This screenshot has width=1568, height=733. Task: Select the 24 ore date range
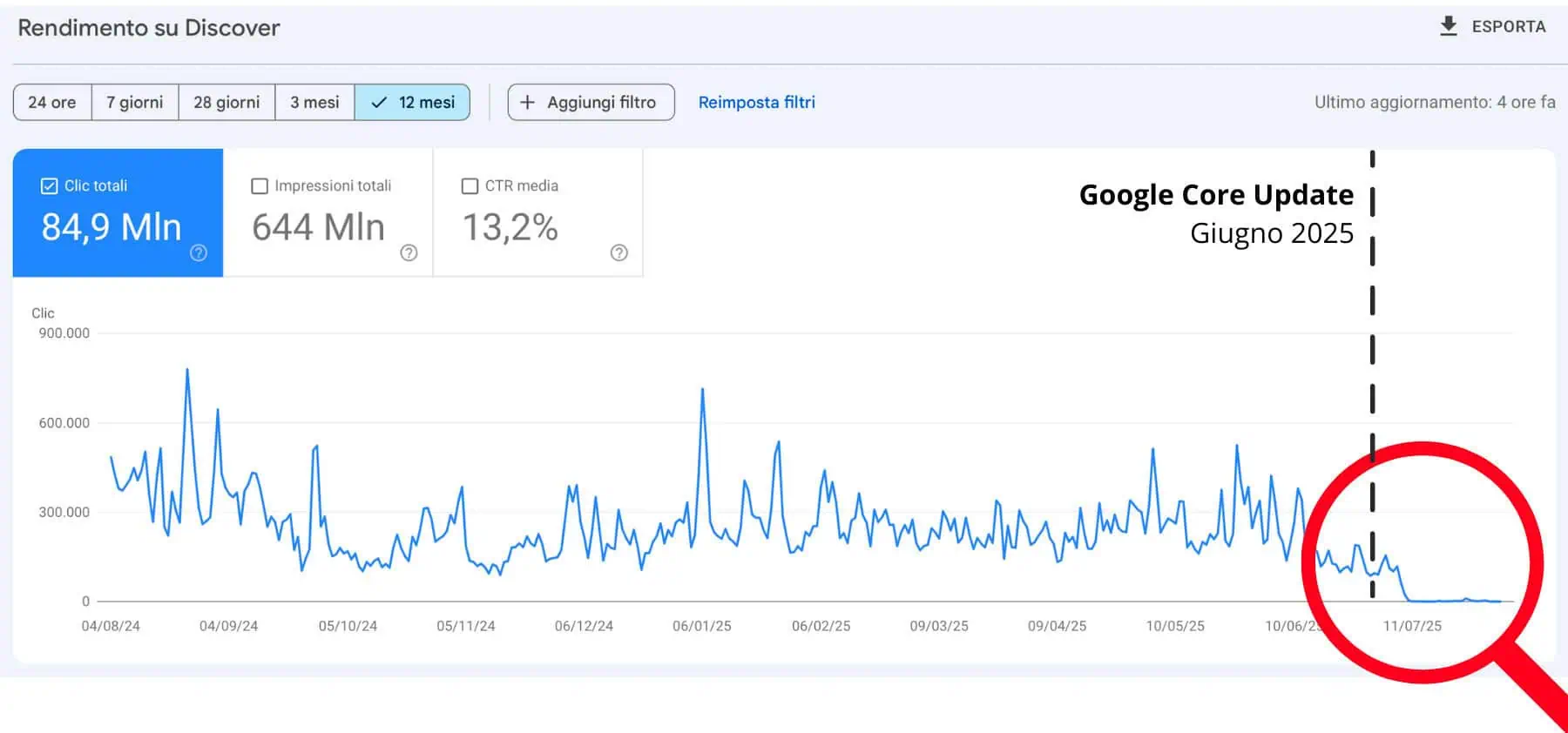[x=52, y=102]
